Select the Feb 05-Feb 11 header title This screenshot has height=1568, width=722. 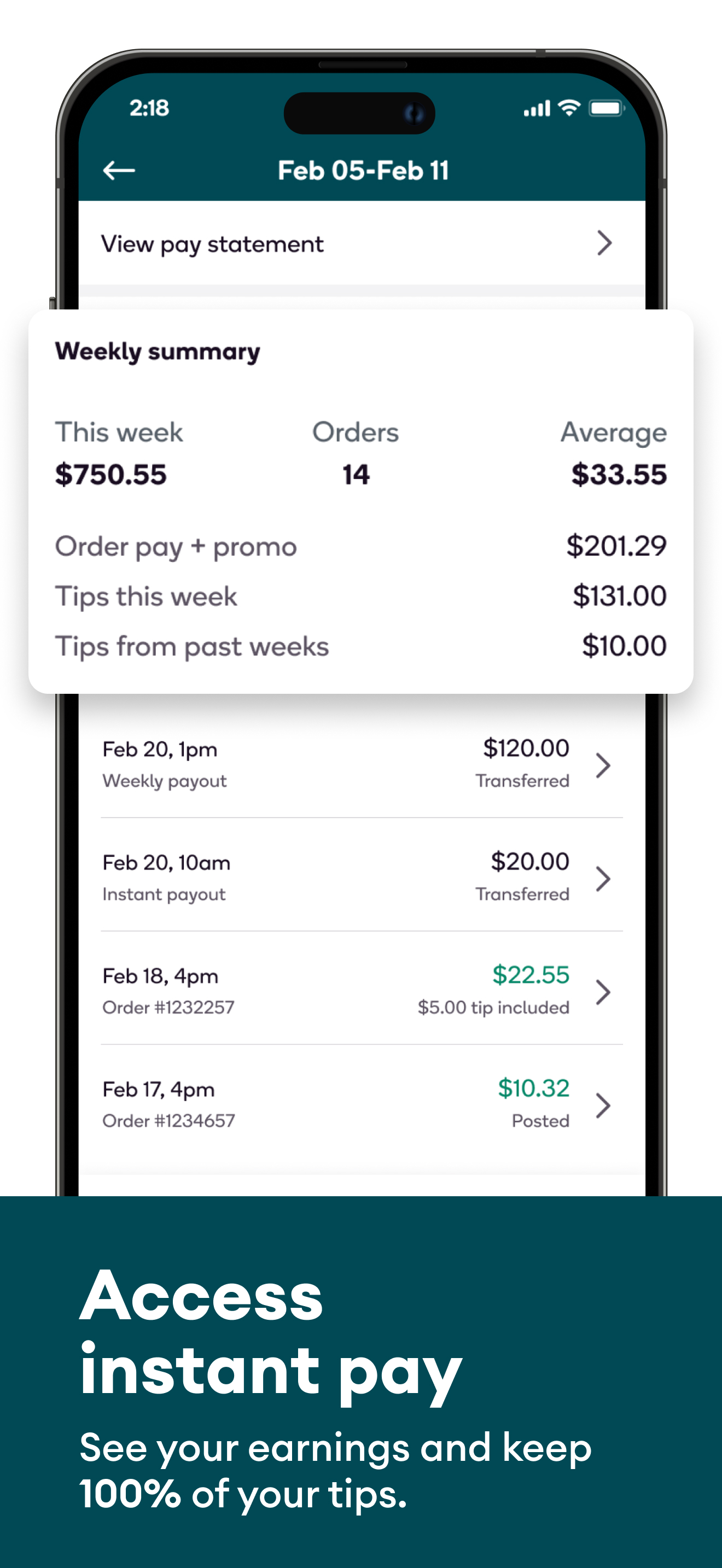point(363,171)
